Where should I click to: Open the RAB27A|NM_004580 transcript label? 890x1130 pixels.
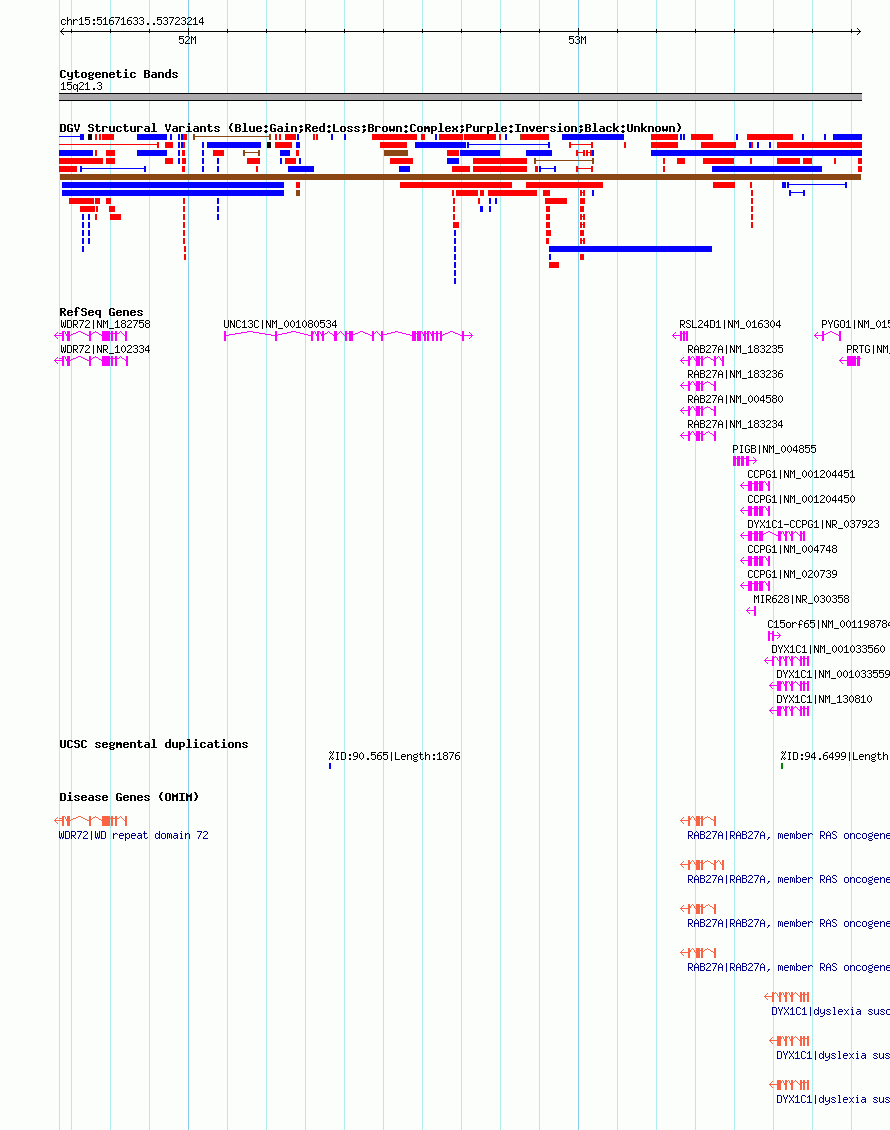tap(735, 399)
